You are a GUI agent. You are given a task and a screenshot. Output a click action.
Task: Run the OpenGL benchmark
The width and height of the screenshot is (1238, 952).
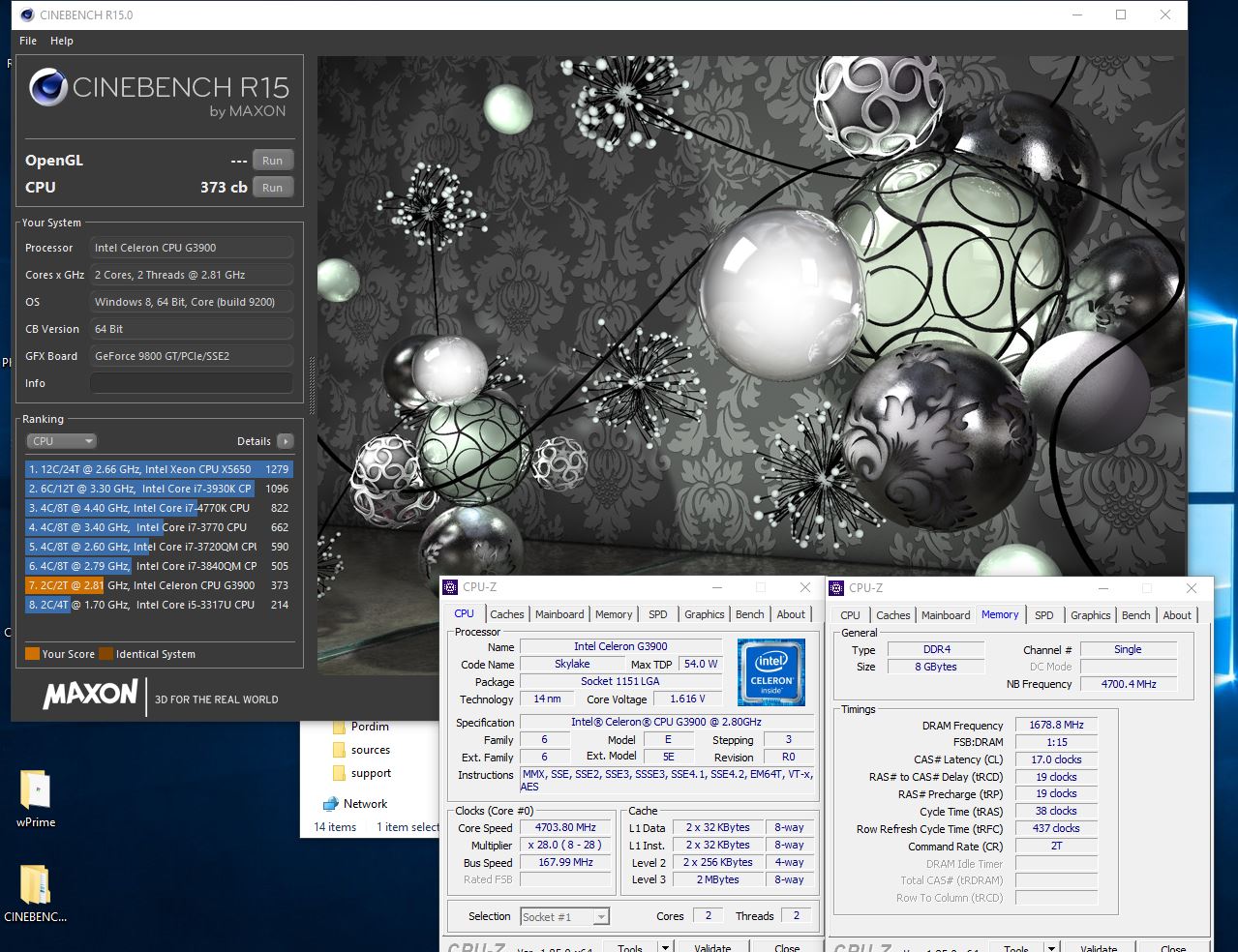coord(273,161)
